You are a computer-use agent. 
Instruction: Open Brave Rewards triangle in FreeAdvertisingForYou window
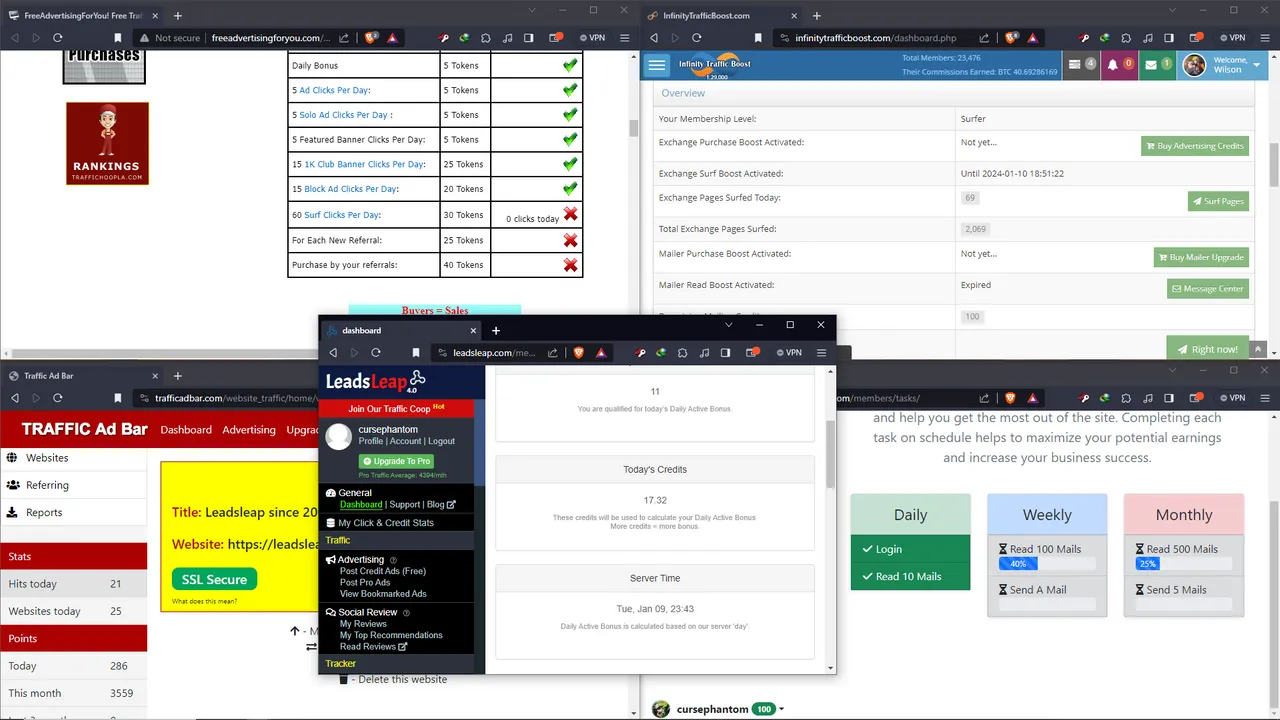pos(393,38)
